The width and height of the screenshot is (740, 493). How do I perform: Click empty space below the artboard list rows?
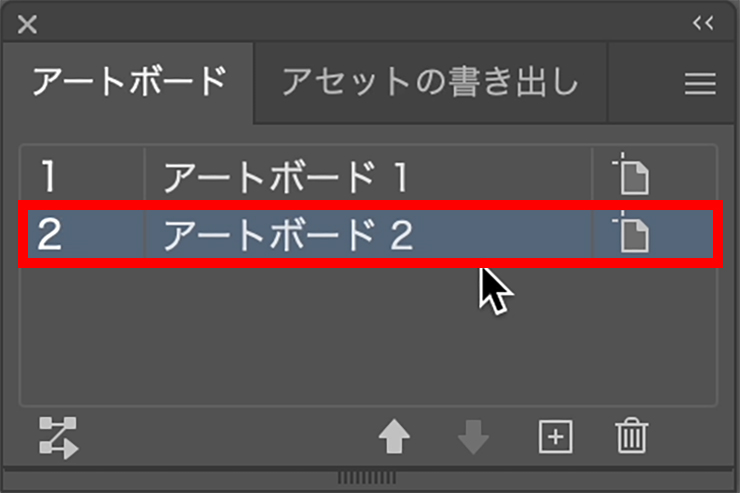[368, 335]
